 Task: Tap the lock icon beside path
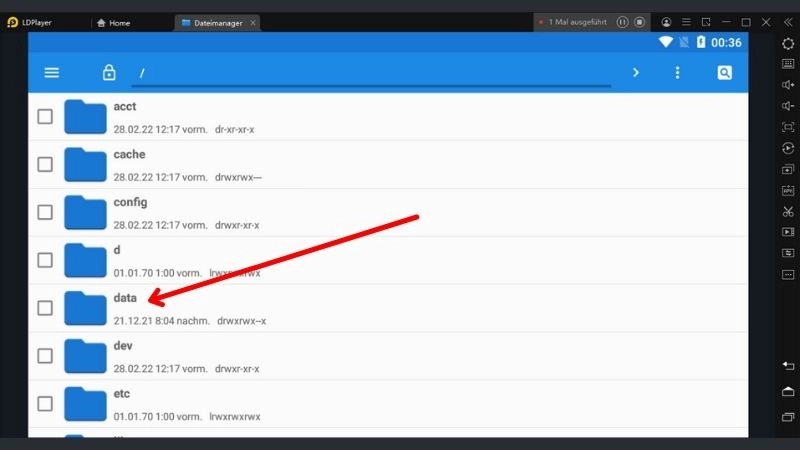point(109,72)
